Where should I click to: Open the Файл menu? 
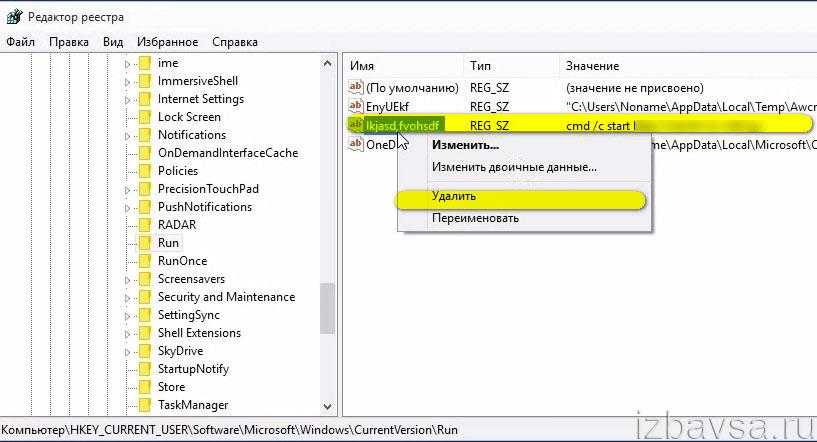point(20,42)
